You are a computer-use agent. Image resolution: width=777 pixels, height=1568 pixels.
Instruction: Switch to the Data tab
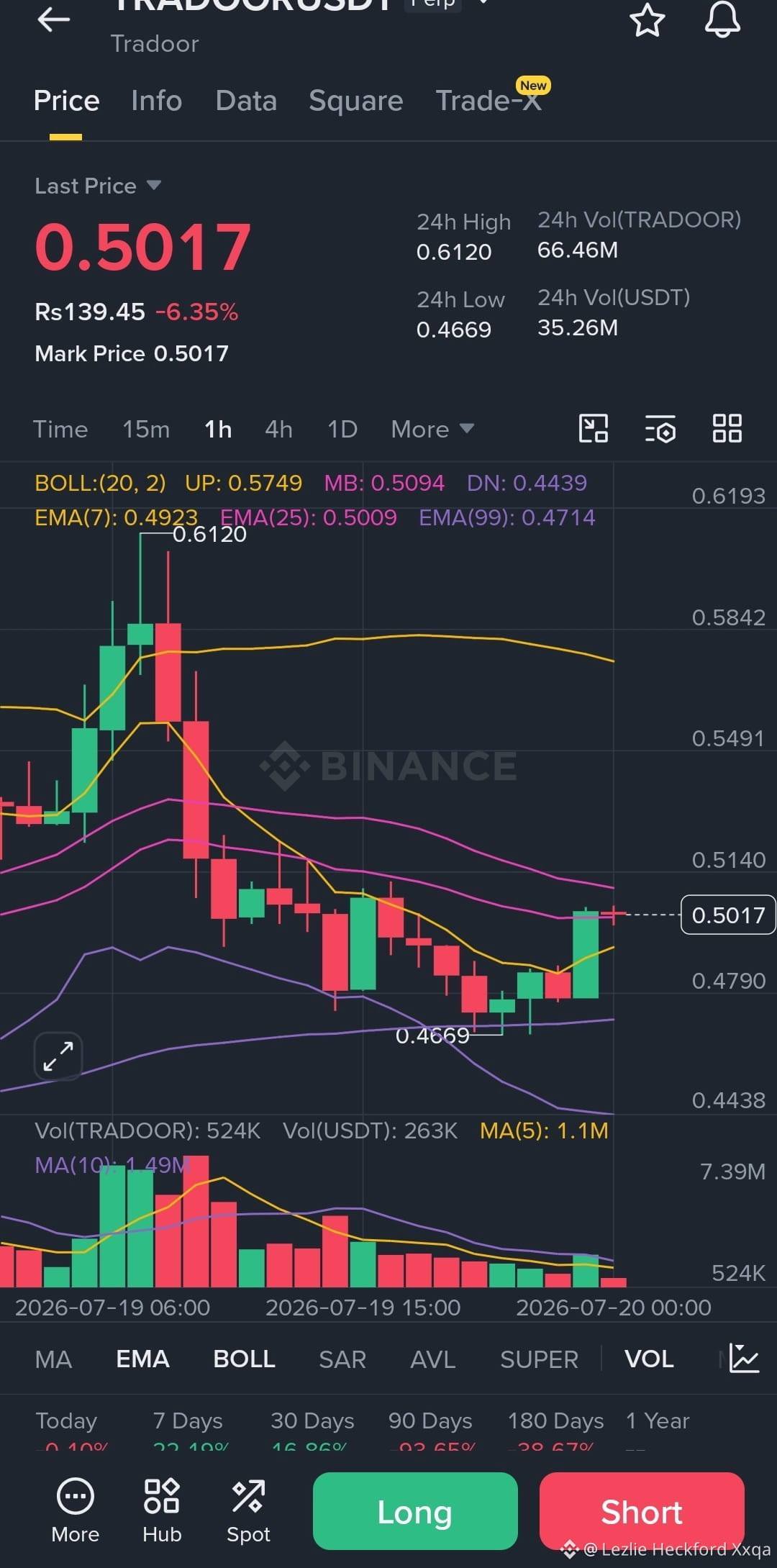[x=246, y=101]
